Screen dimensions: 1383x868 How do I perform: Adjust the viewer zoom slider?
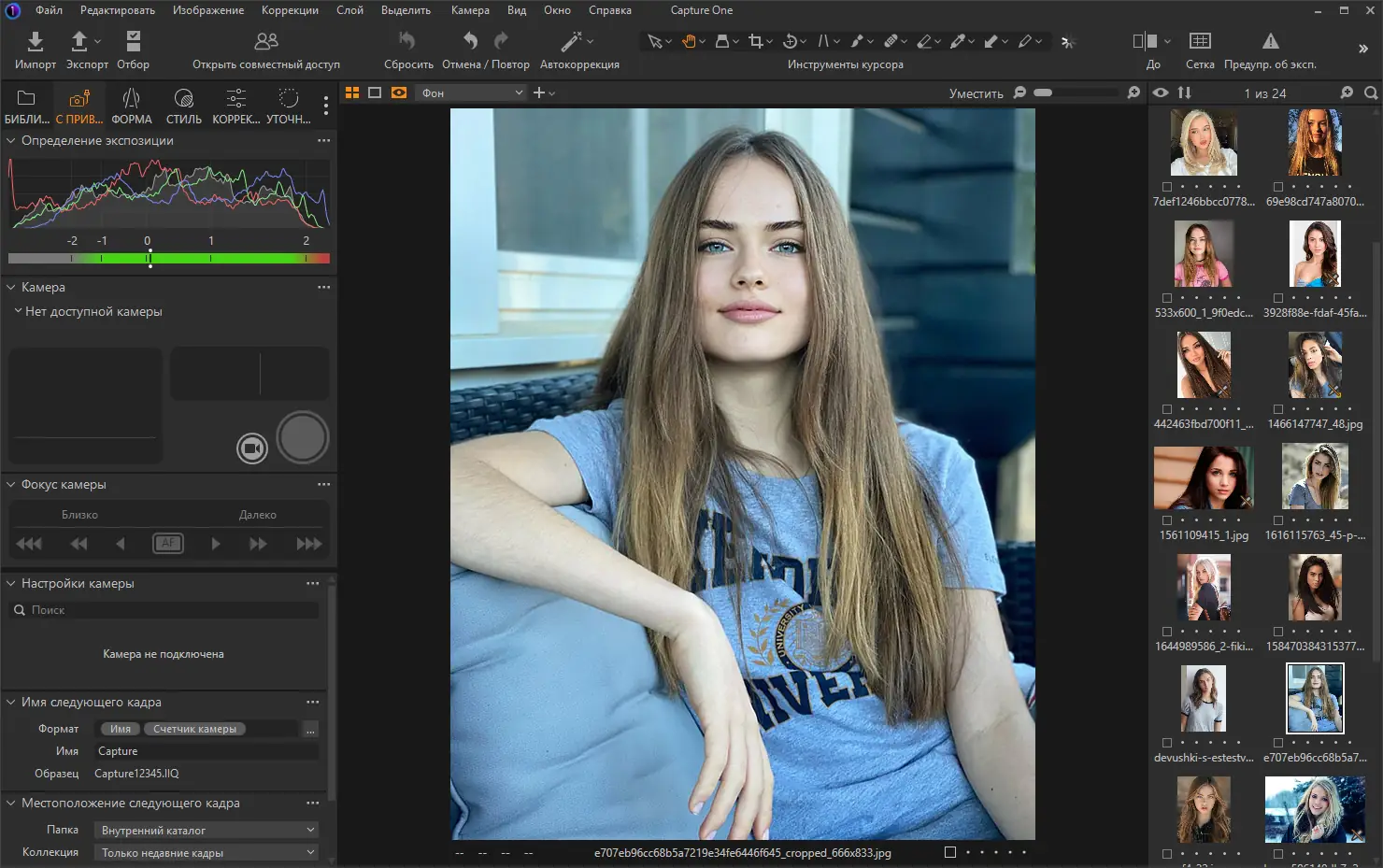point(1075,92)
